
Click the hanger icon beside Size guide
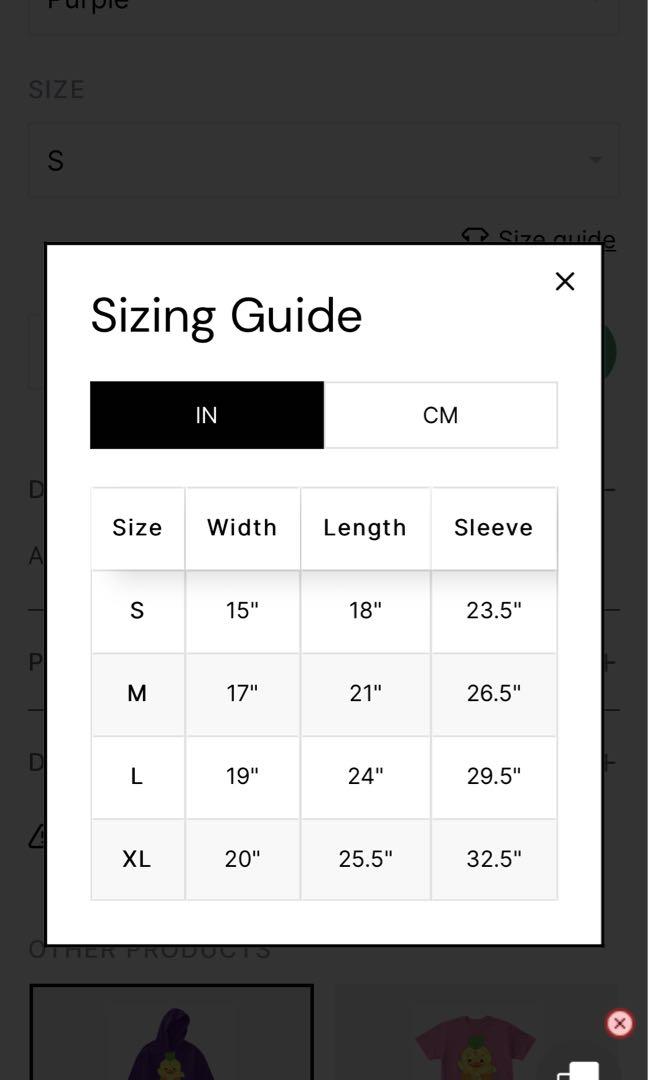pos(474,236)
